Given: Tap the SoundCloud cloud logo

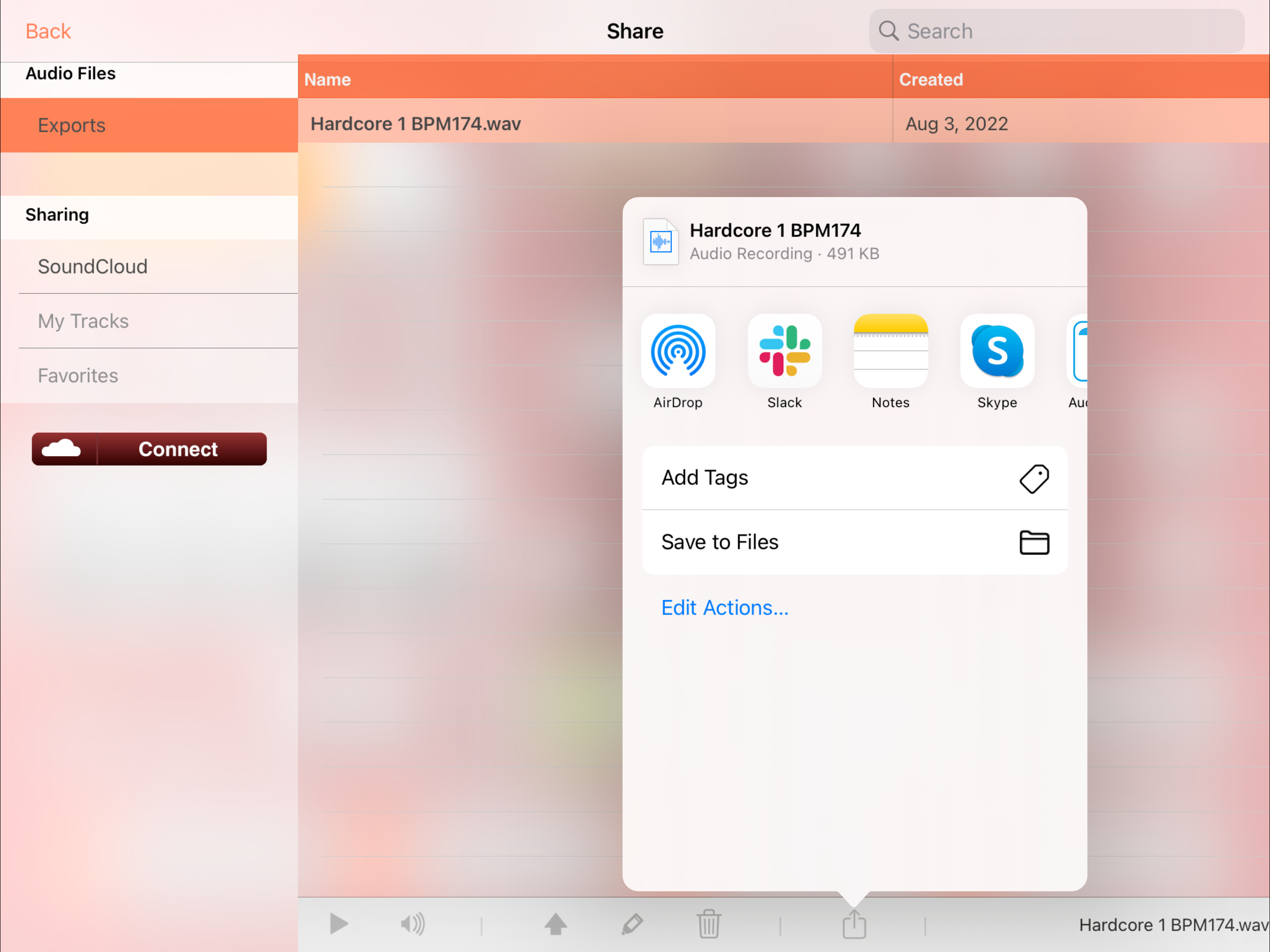Looking at the screenshot, I should 61,449.
